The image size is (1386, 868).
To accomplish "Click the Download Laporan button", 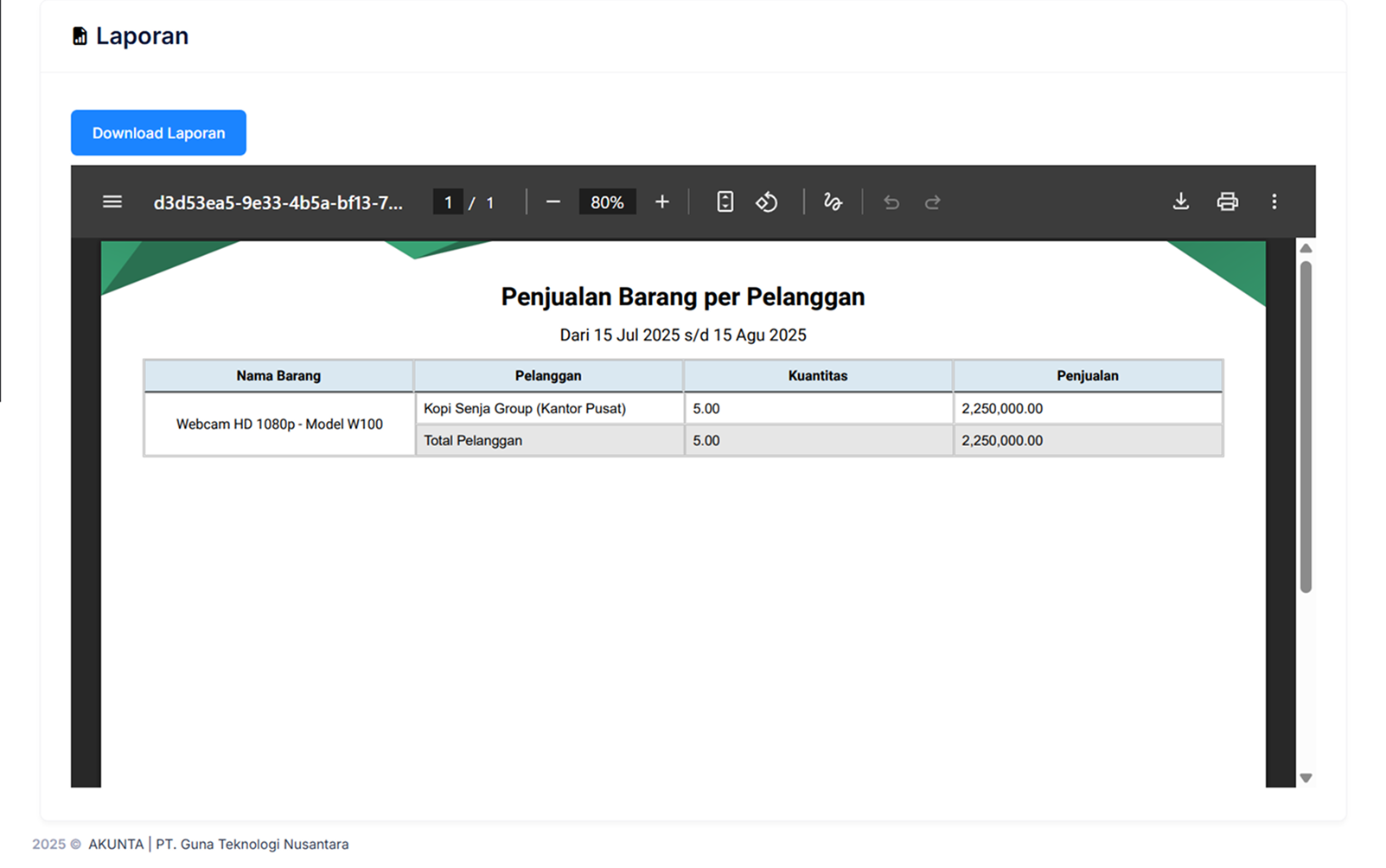I will click(x=157, y=132).
